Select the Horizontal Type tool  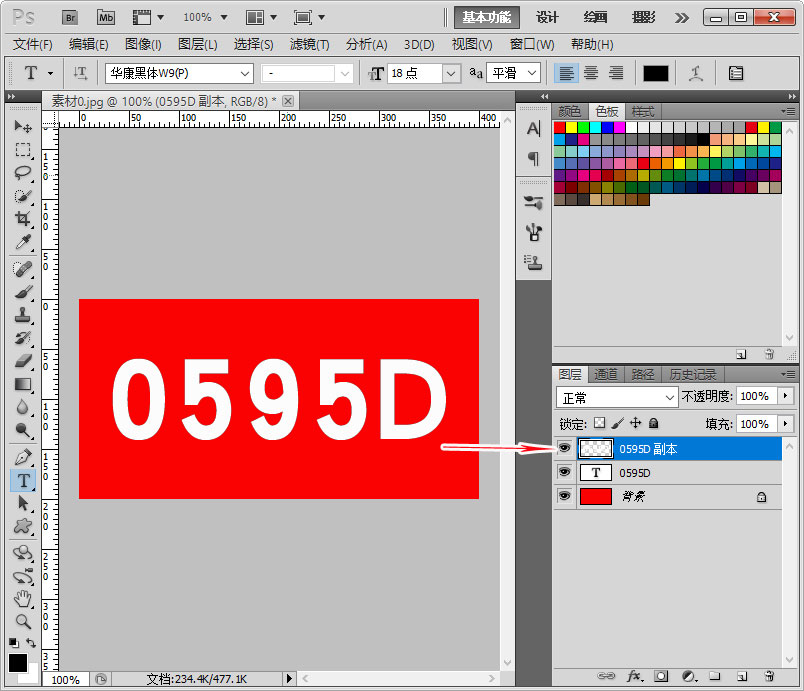[23, 480]
